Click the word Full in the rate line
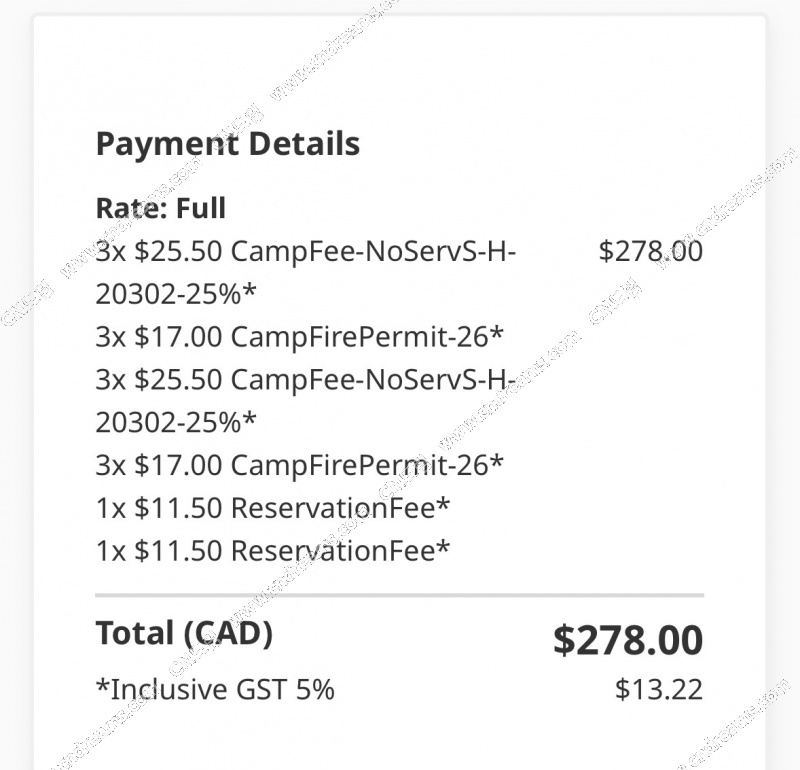The height and width of the screenshot is (770, 800). [201, 208]
